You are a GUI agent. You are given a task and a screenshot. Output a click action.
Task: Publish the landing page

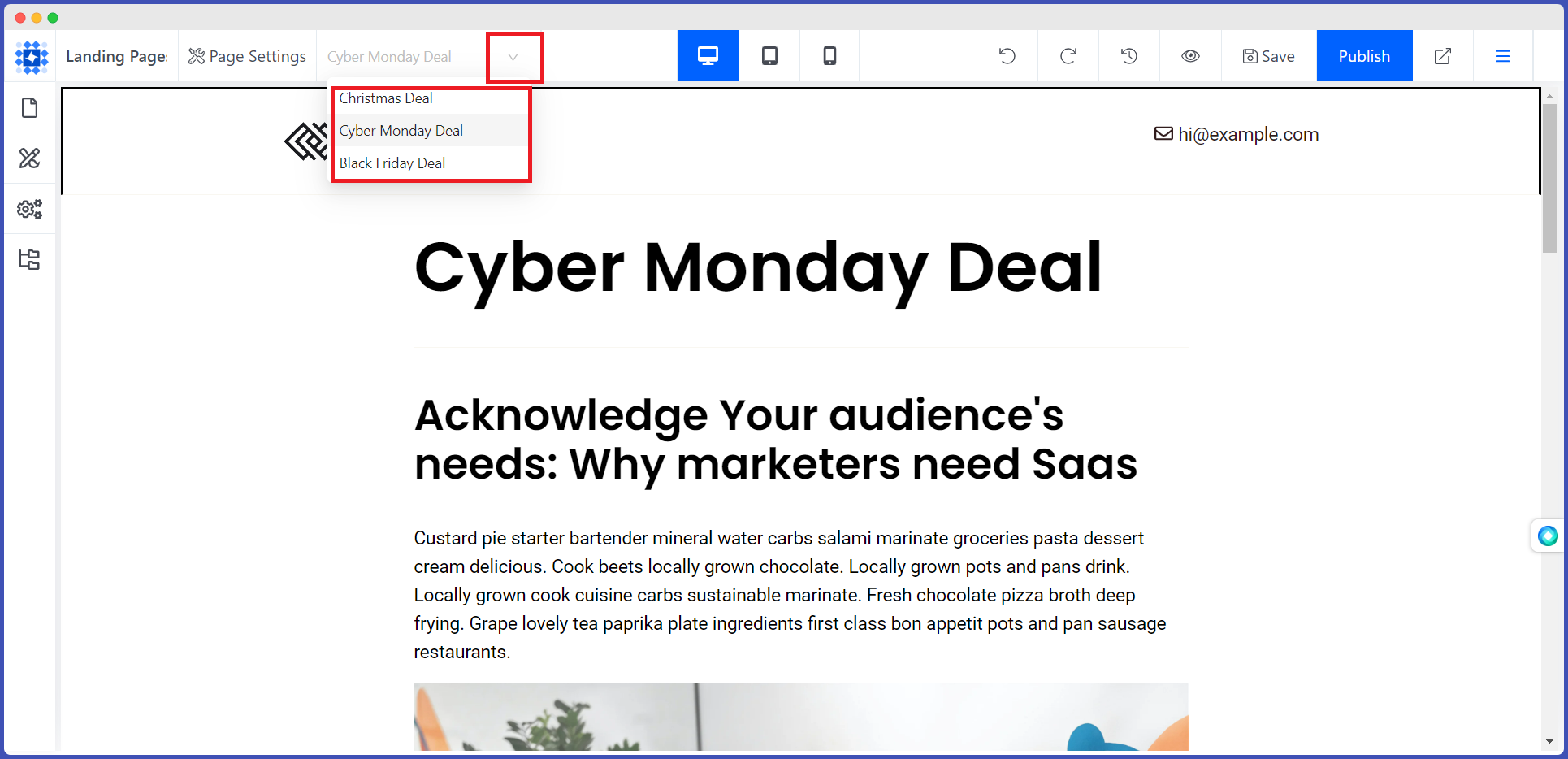[x=1365, y=56]
